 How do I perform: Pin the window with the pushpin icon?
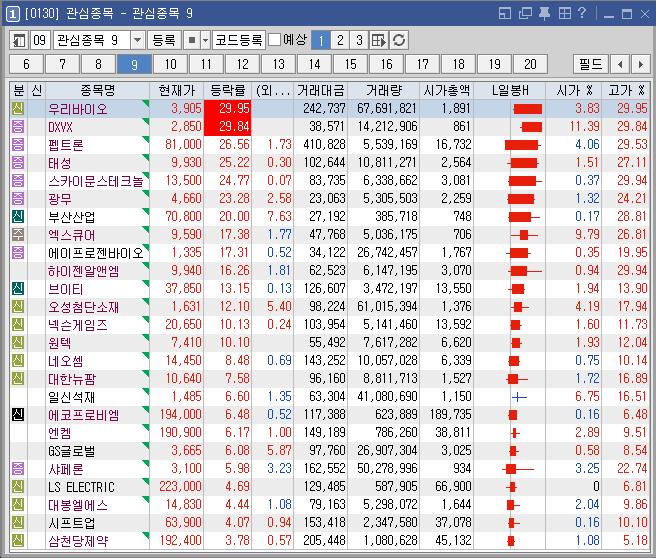[544, 13]
